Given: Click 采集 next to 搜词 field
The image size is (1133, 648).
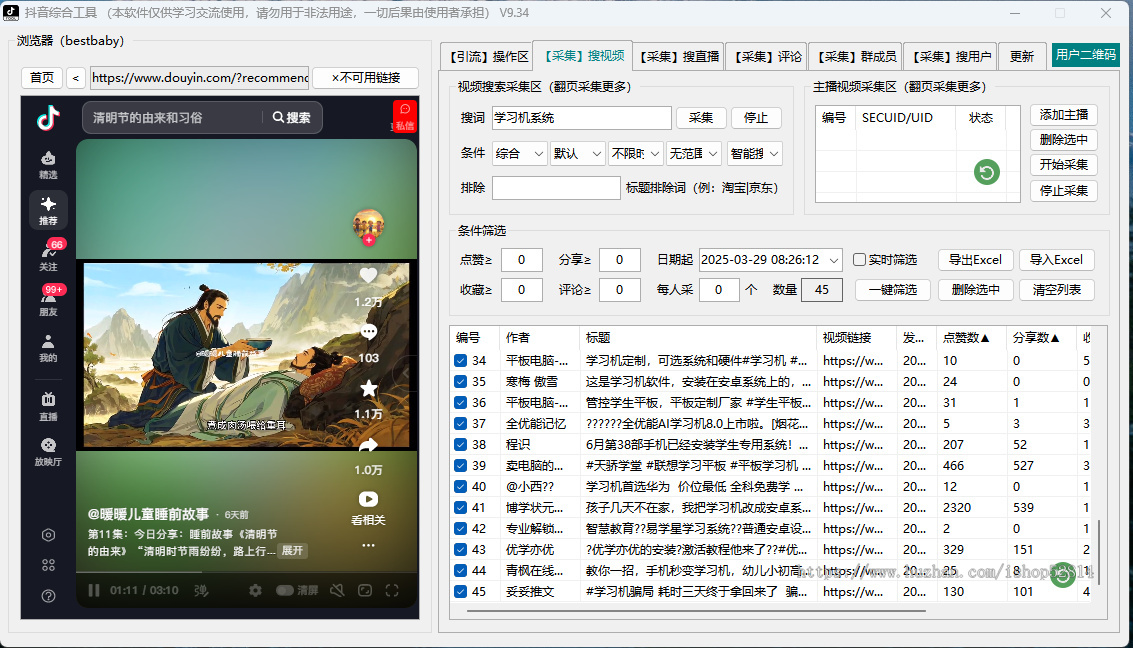Looking at the screenshot, I should click(x=700, y=118).
